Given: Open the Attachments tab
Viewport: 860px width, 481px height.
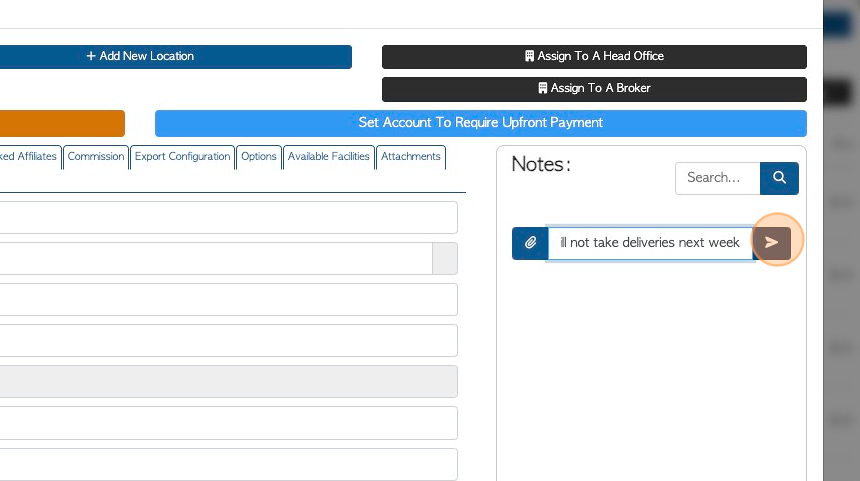Looking at the screenshot, I should tap(411, 157).
